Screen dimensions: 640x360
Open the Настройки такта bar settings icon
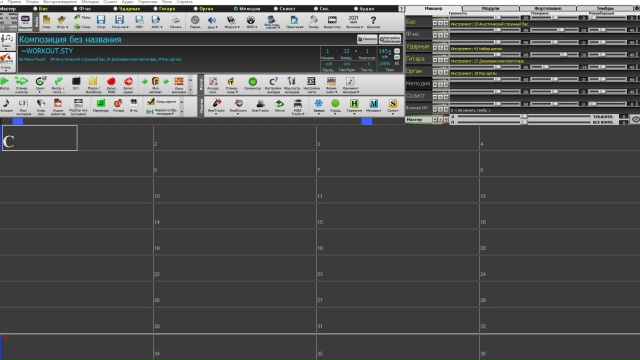[311, 84]
